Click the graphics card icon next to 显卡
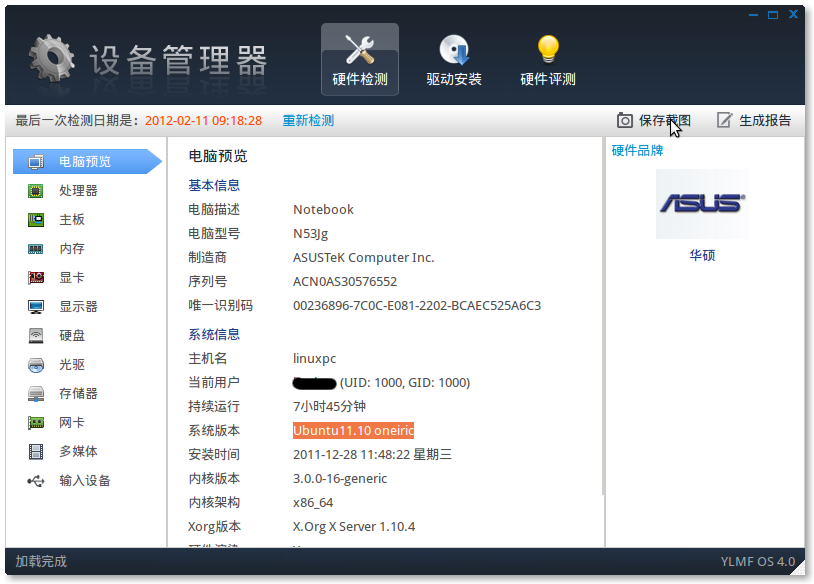 pyautogui.click(x=36, y=278)
